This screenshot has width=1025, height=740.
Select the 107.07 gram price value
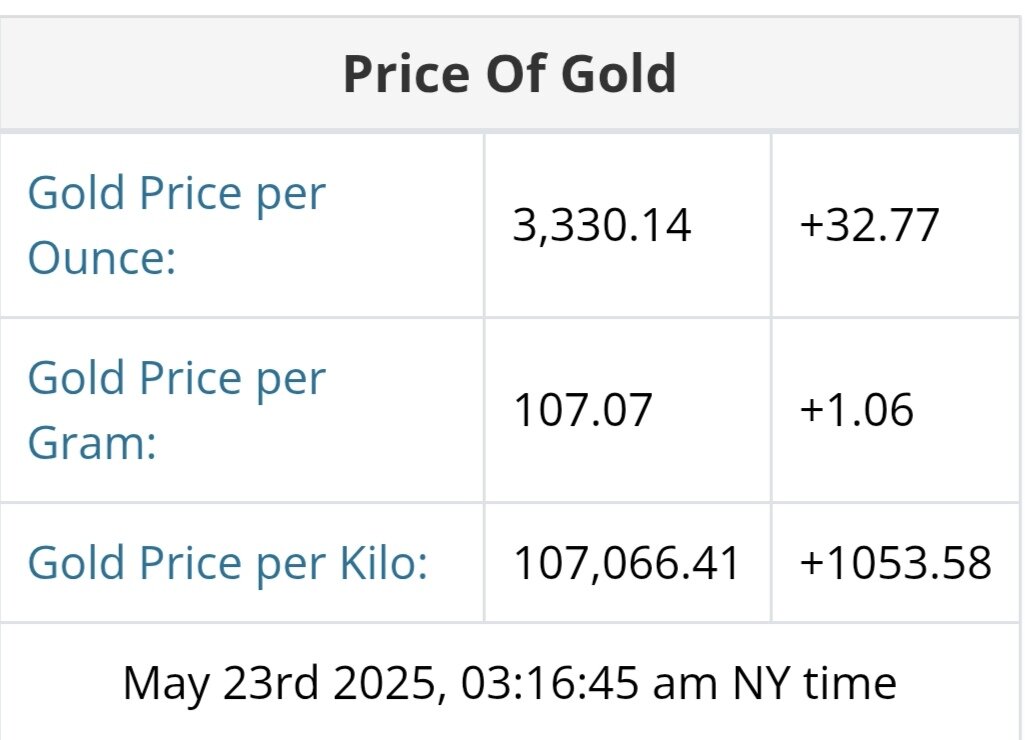tap(582, 410)
